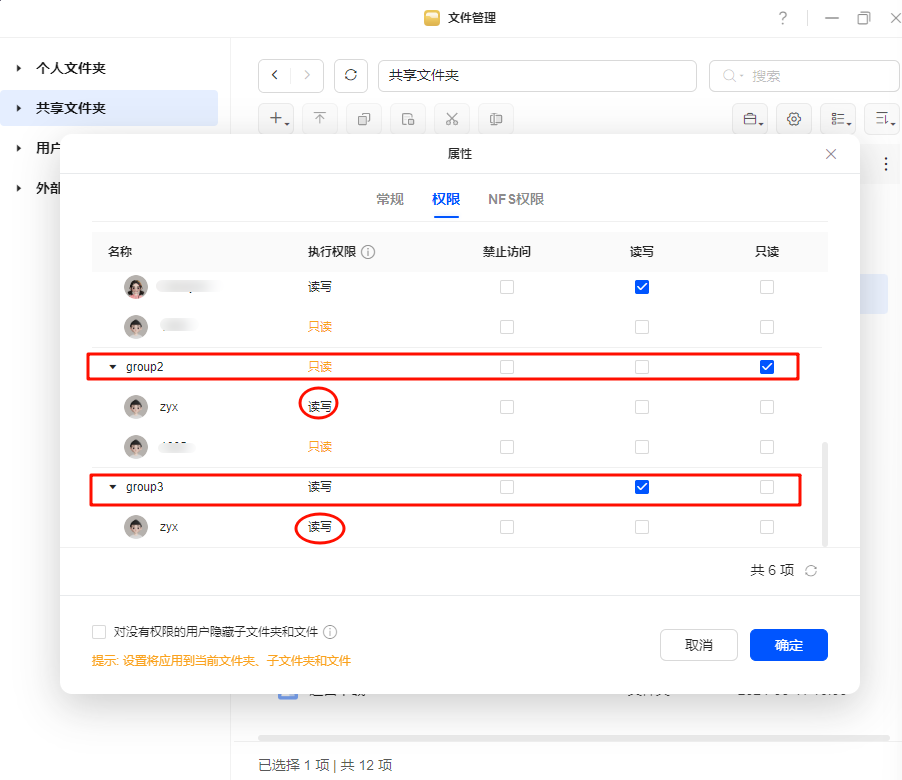Click the scissors cut icon
This screenshot has height=780, width=902.
[x=452, y=119]
